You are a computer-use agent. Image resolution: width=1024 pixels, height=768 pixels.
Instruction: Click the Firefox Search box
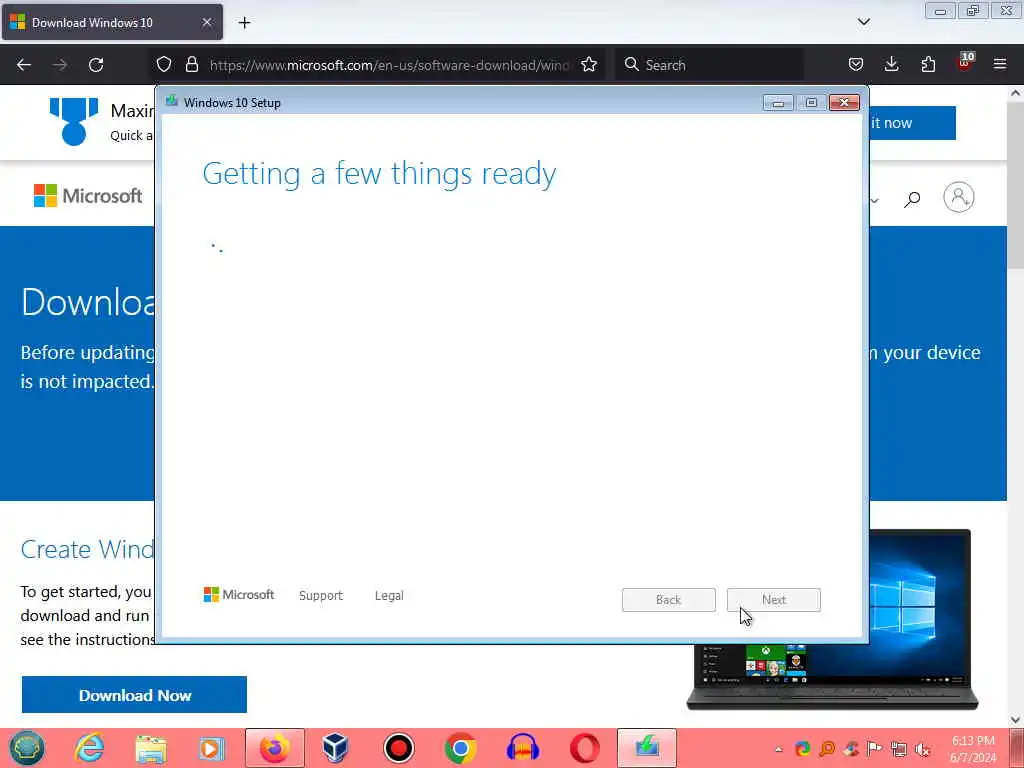click(710, 65)
